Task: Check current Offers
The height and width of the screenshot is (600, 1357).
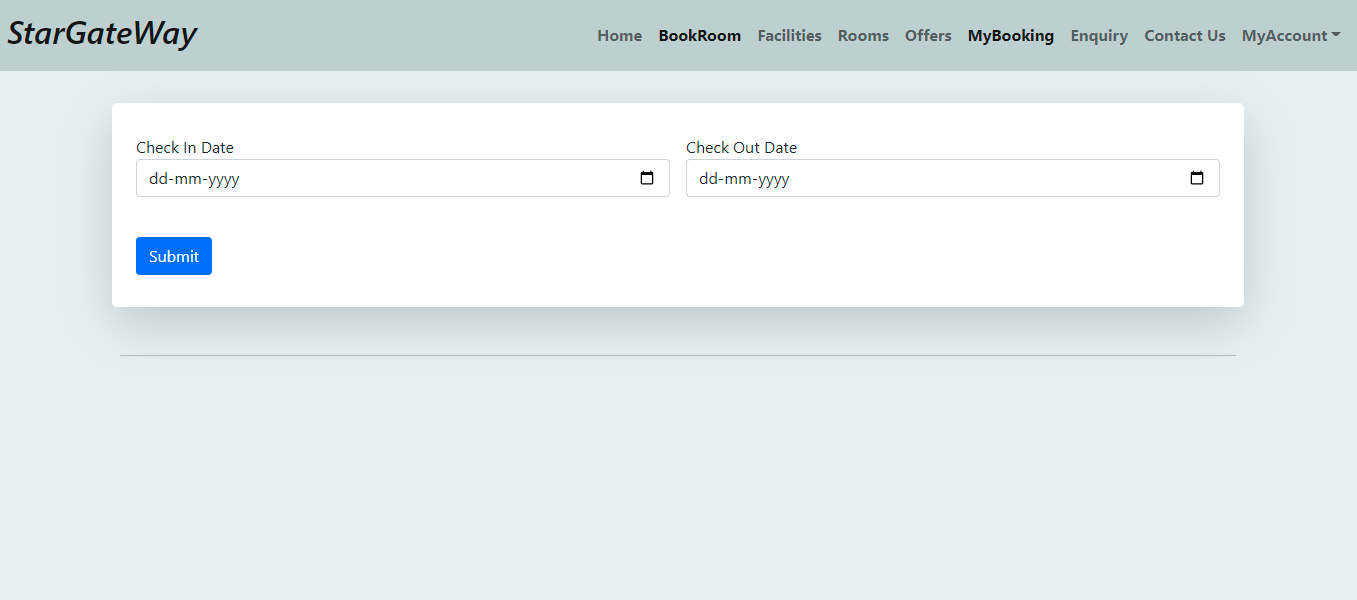Action: point(928,35)
